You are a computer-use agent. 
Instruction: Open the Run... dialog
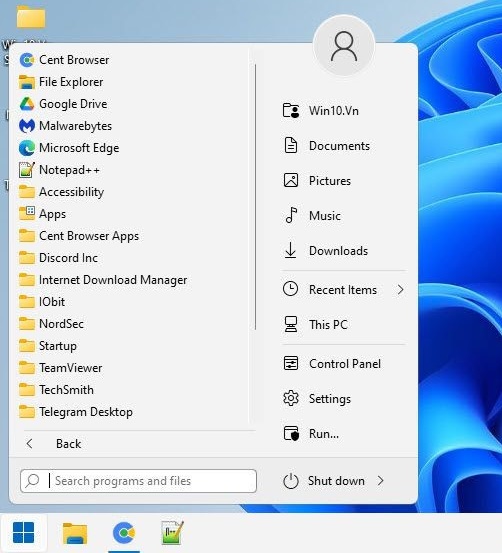coord(311,433)
